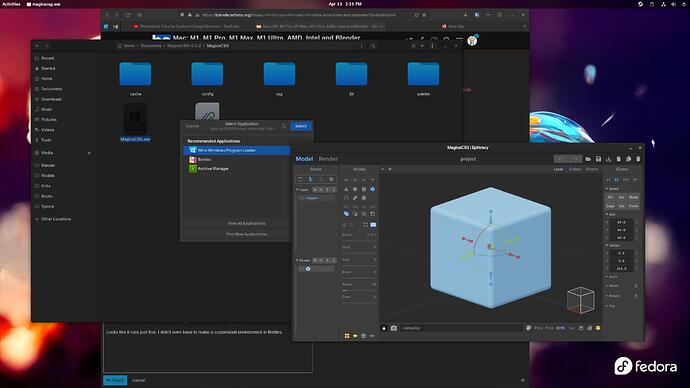Click the search icon in Files header
The image size is (690, 388).
tap(373, 46)
